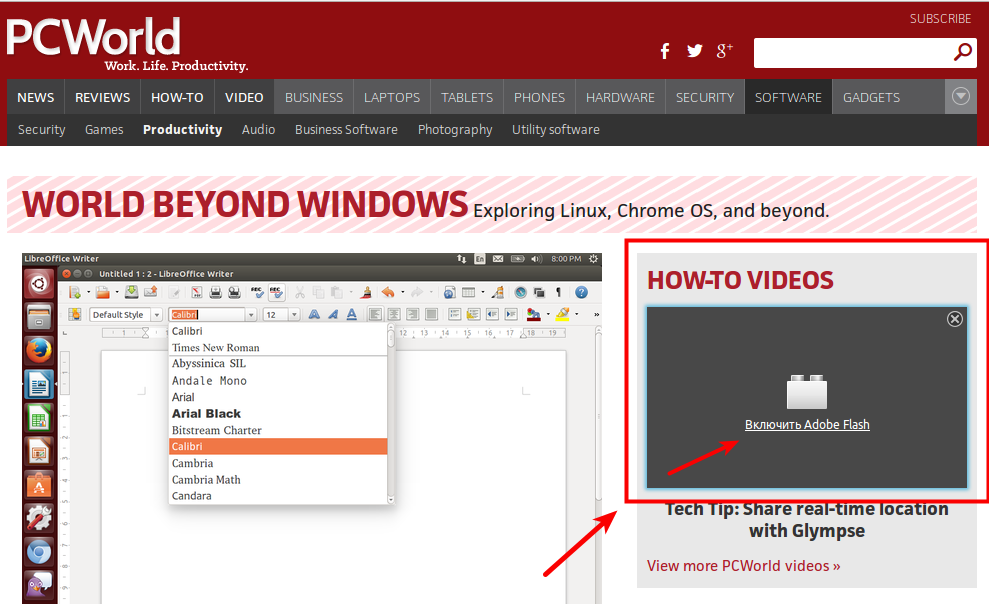Toggle numbered list button

pyautogui.click(x=454, y=314)
